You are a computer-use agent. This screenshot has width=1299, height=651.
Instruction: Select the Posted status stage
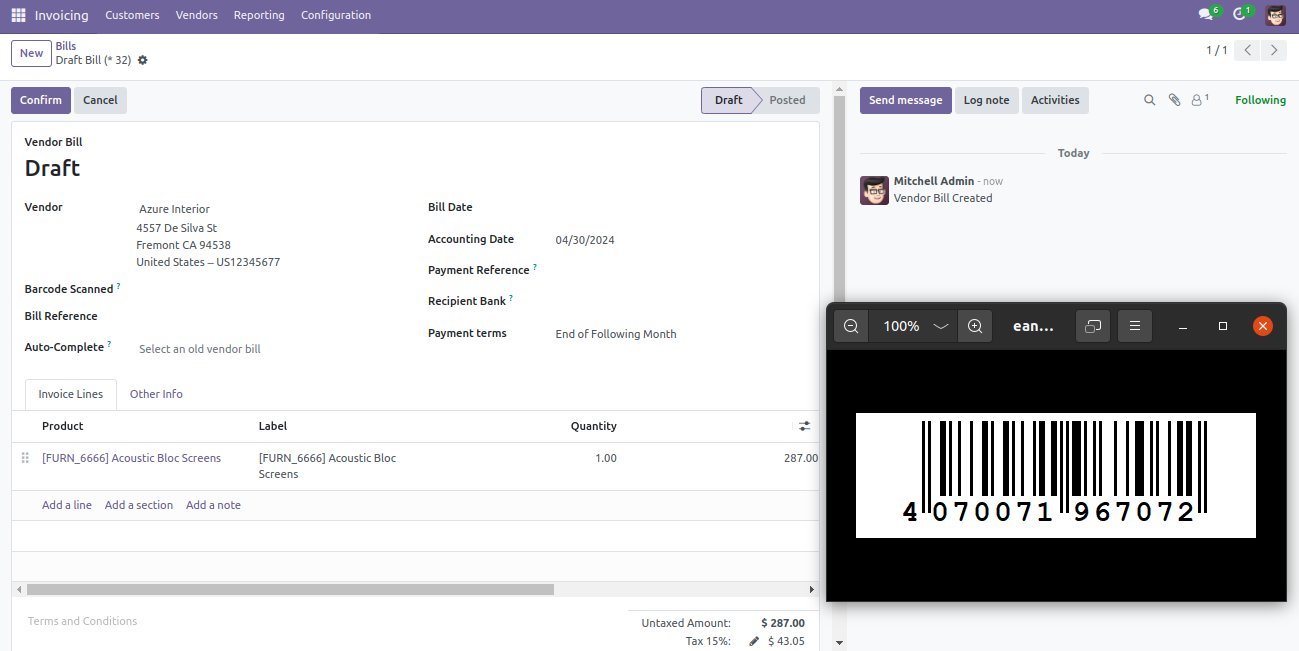tap(787, 100)
